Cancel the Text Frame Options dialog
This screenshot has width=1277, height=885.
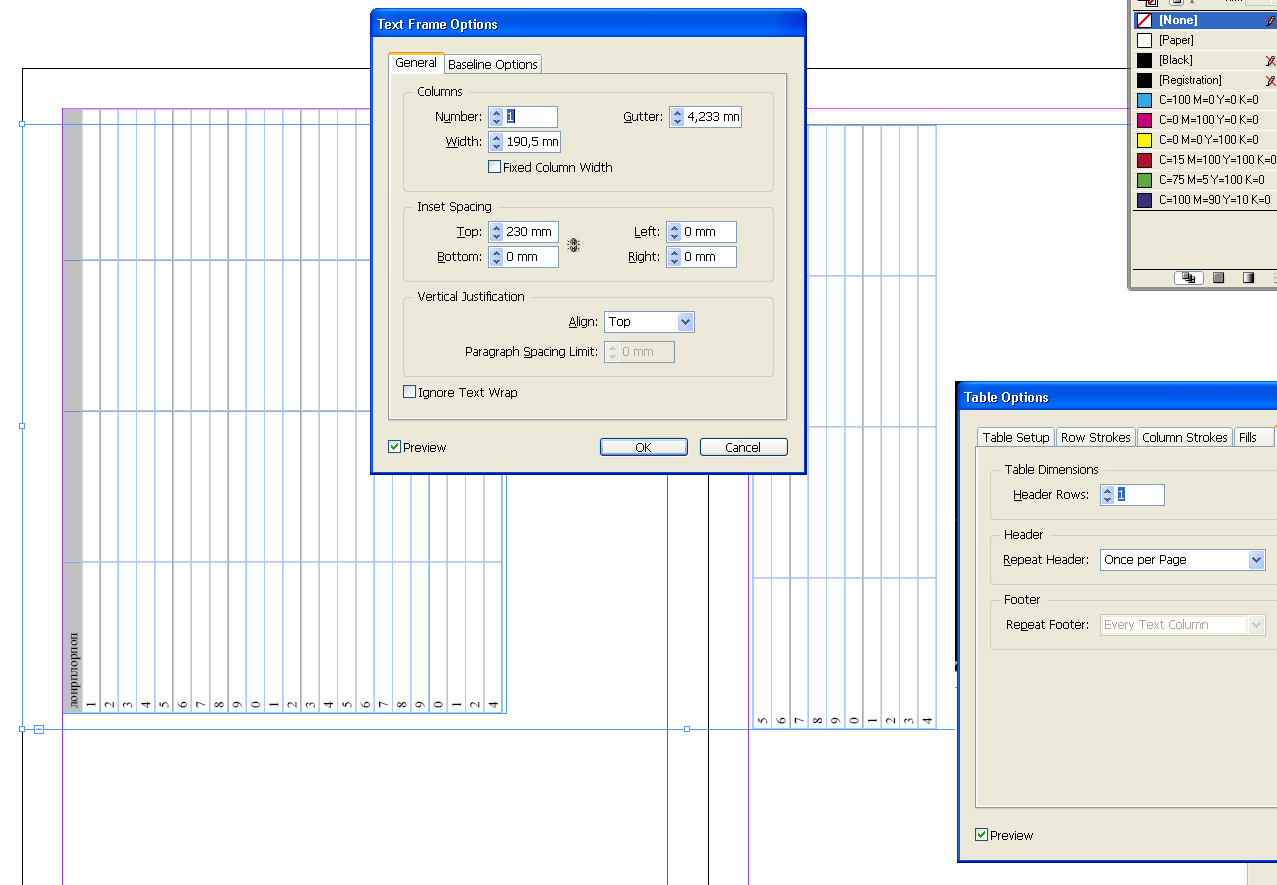click(743, 447)
